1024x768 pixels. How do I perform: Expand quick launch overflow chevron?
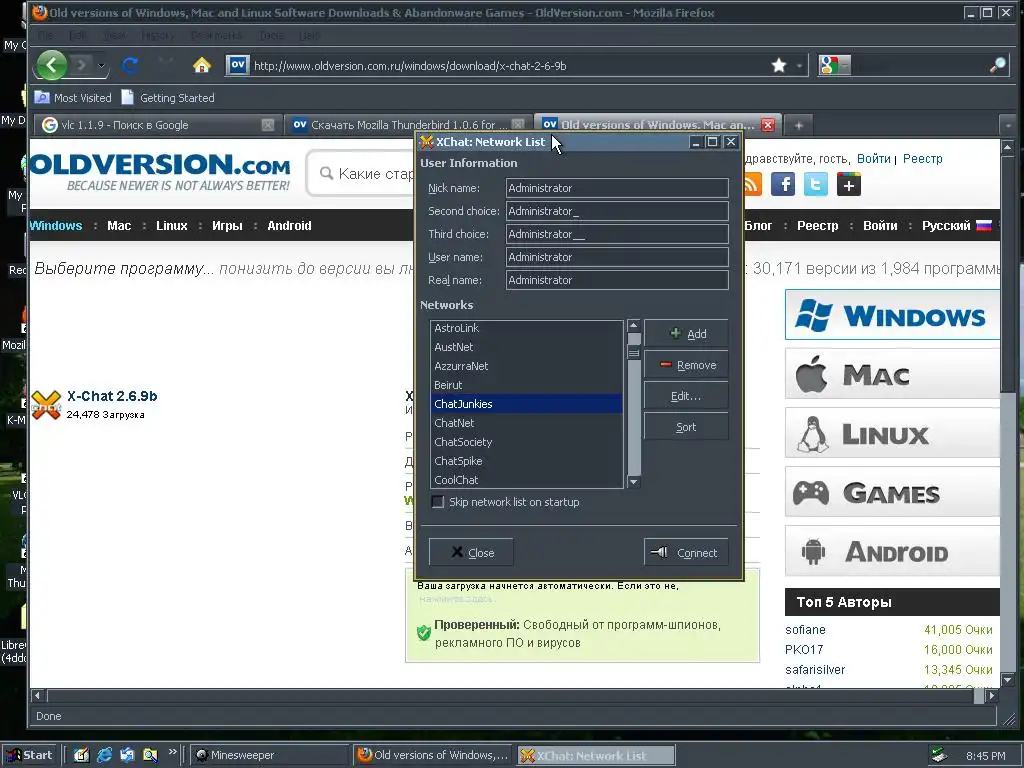pos(172,752)
